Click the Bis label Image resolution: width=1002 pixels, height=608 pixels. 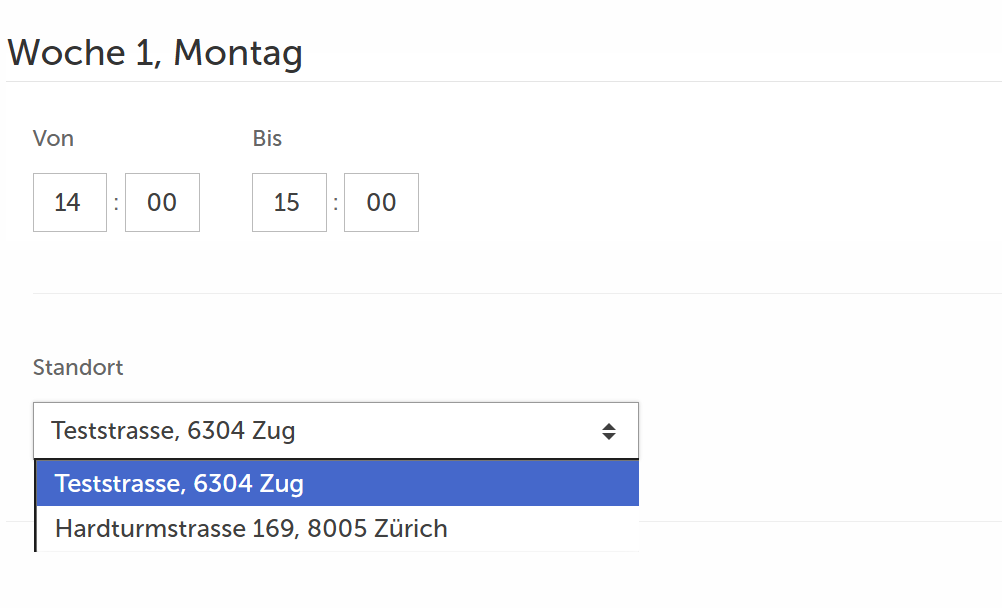pos(267,139)
